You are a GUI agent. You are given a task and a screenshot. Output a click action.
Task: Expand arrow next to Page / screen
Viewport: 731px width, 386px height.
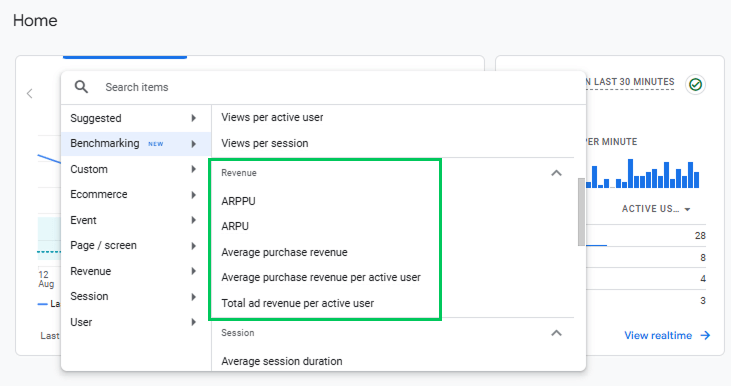193,246
